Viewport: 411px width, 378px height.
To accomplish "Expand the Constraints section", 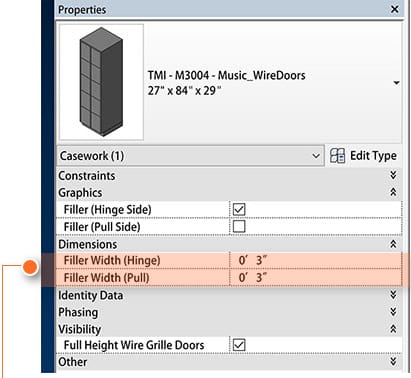I will pyautogui.click(x=393, y=175).
